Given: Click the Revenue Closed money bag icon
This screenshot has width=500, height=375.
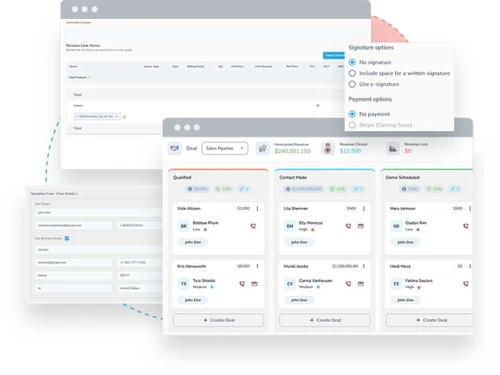Looking at the screenshot, I should 328,148.
